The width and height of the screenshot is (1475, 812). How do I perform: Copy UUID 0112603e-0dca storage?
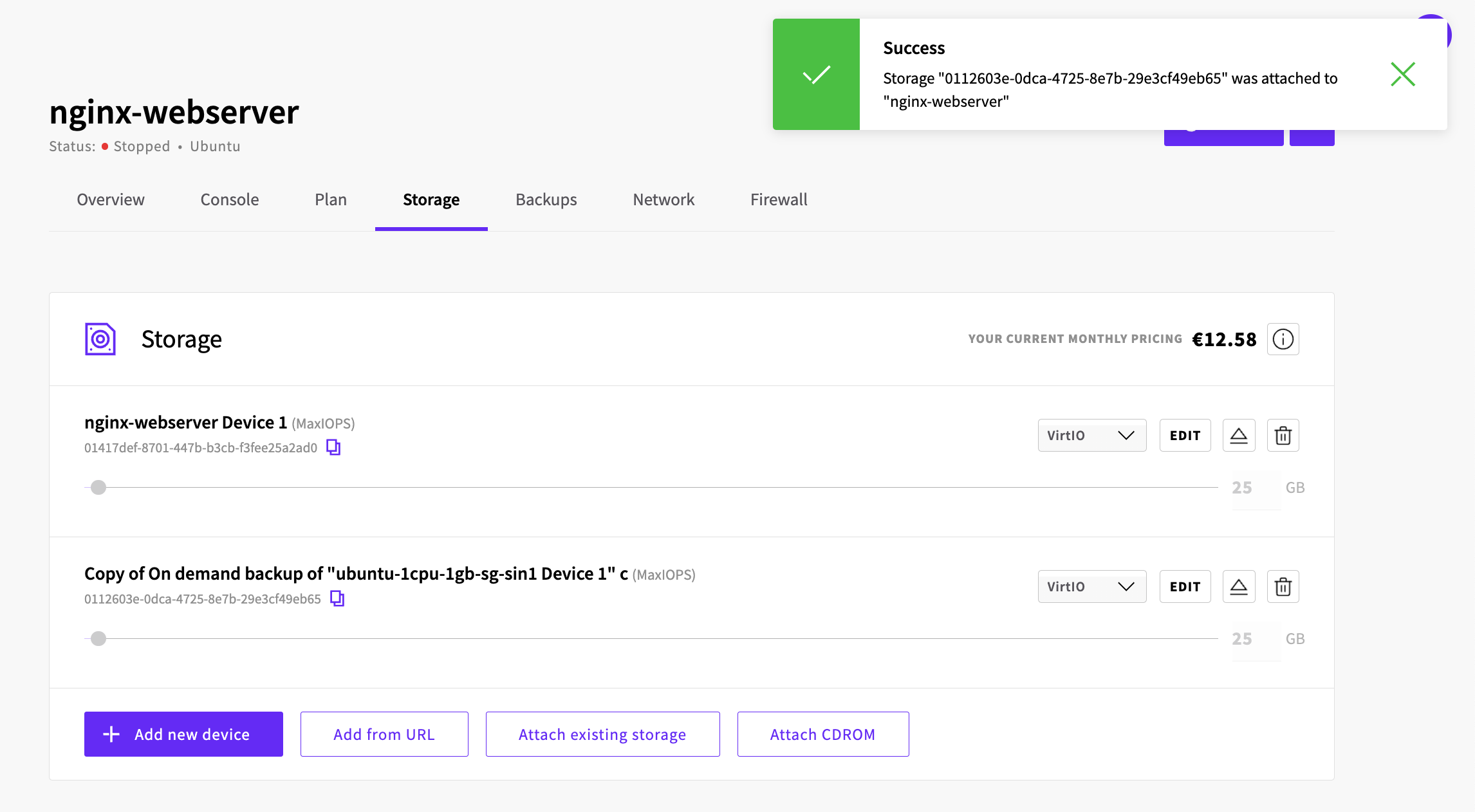click(337, 598)
